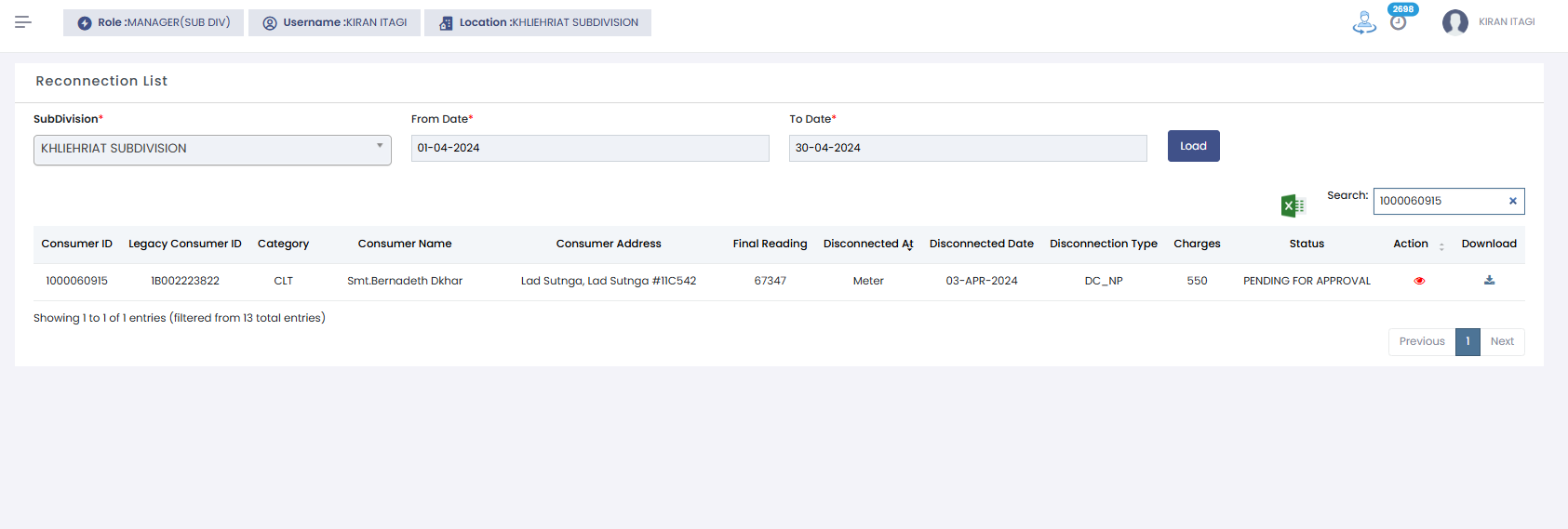Go to the Previous page

1421,341
